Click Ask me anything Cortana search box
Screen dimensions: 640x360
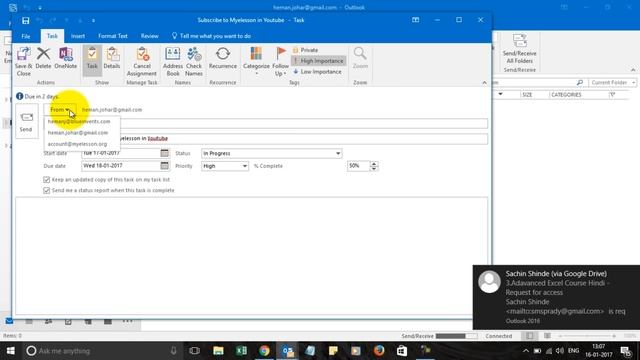[102, 351]
